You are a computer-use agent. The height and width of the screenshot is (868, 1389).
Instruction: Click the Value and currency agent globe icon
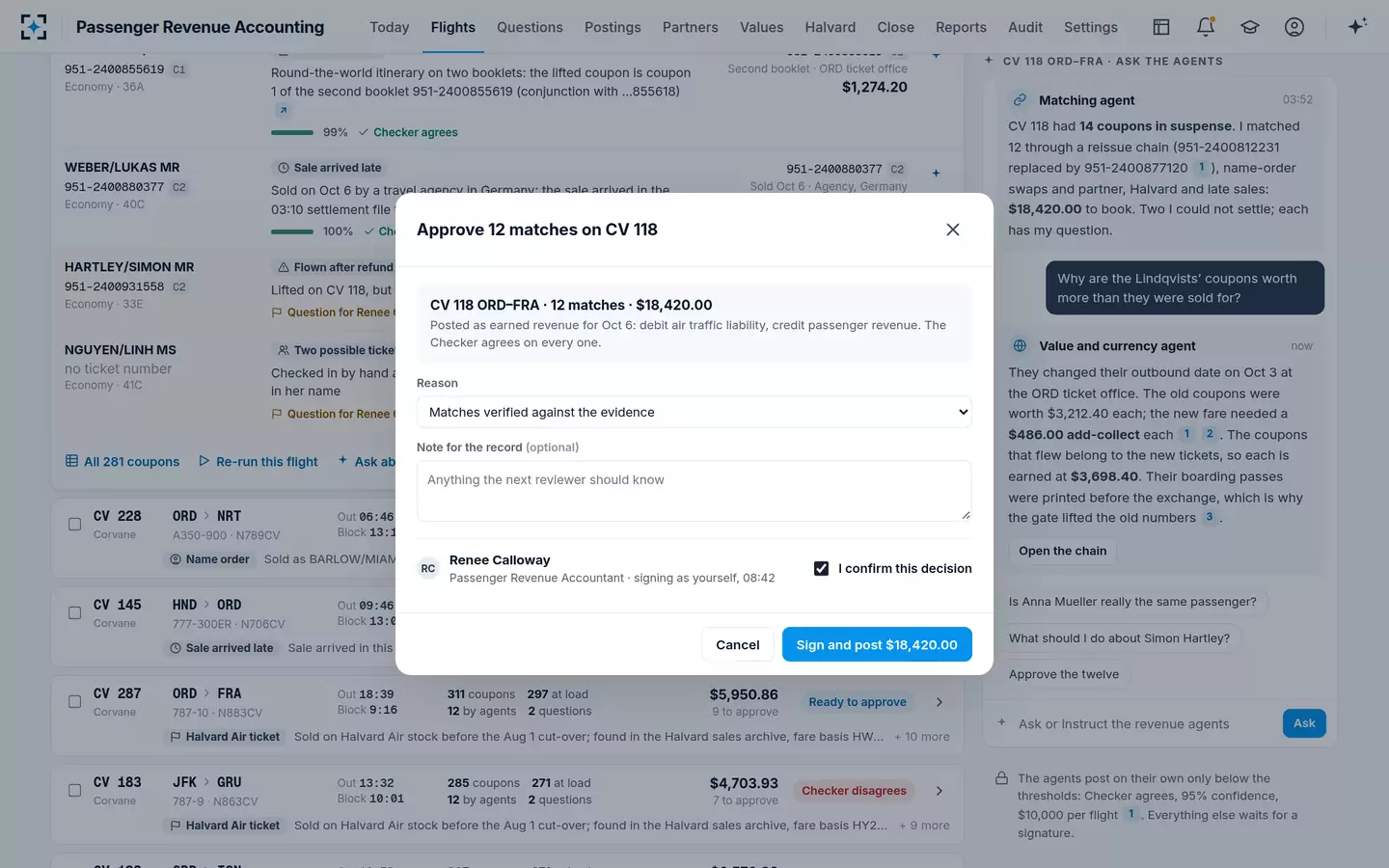(1020, 346)
